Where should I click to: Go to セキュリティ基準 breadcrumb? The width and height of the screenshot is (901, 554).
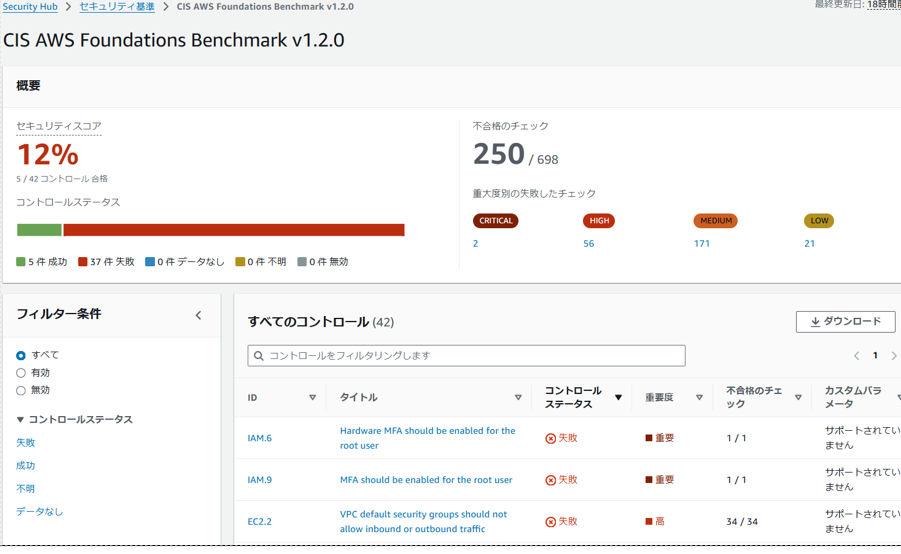pyautogui.click(x=117, y=7)
